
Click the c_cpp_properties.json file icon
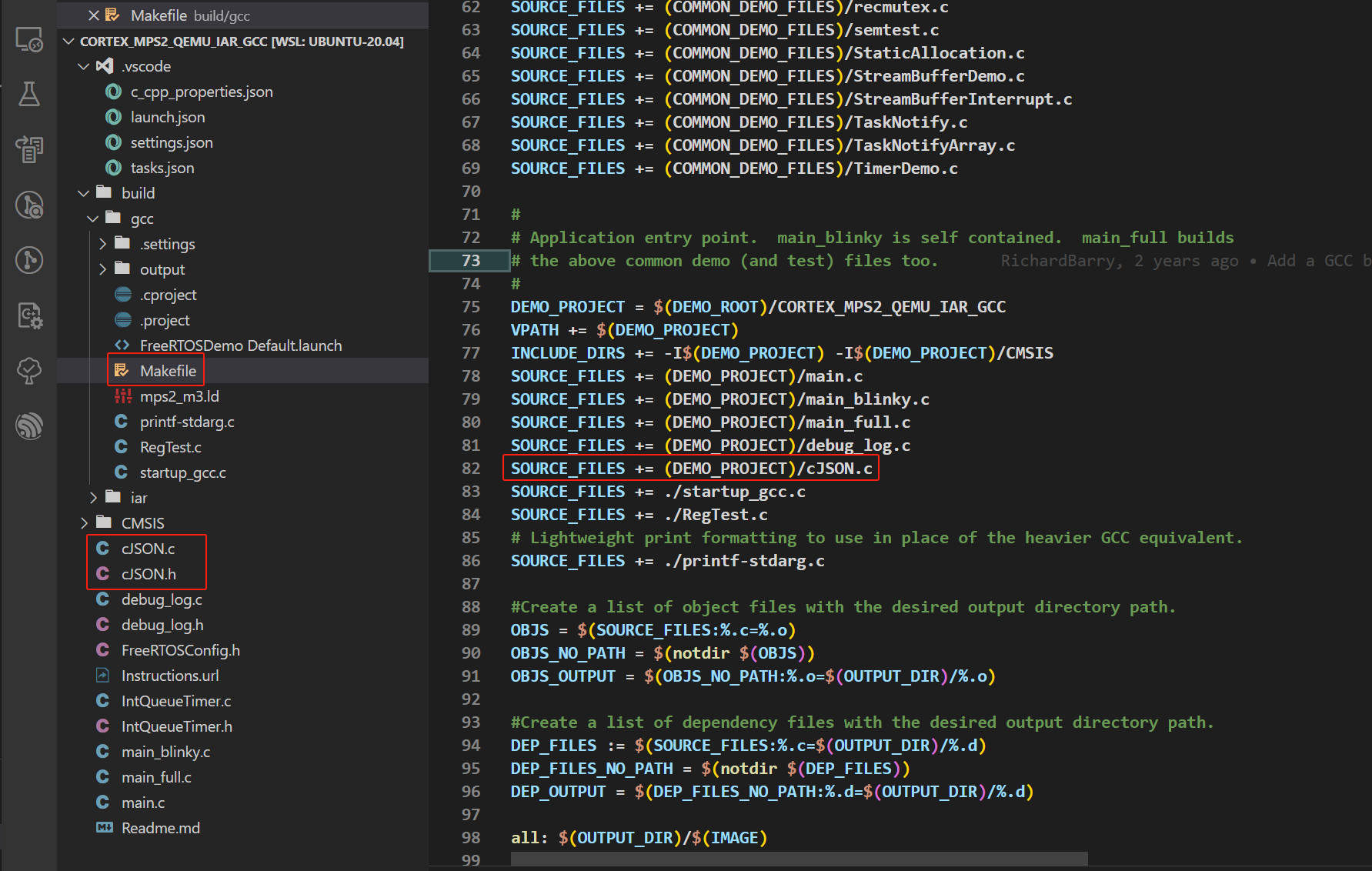click(114, 92)
